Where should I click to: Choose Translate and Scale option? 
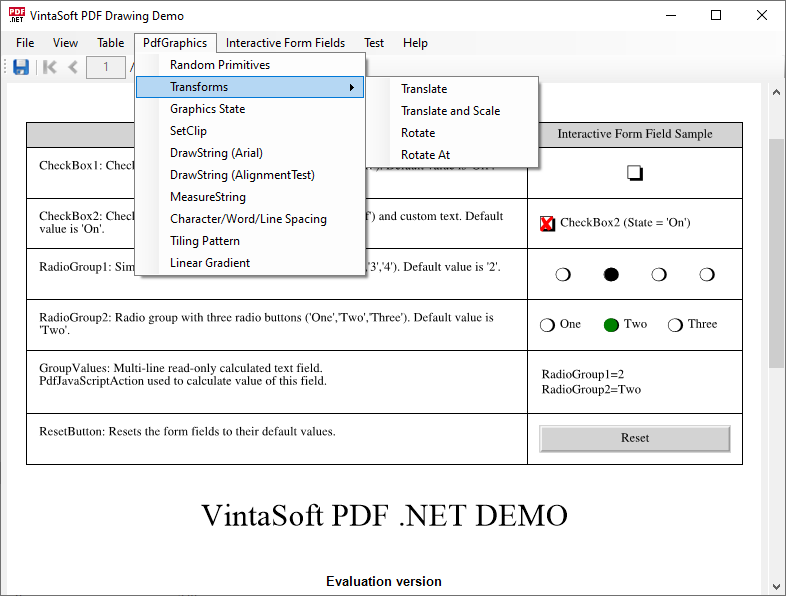[x=450, y=111]
